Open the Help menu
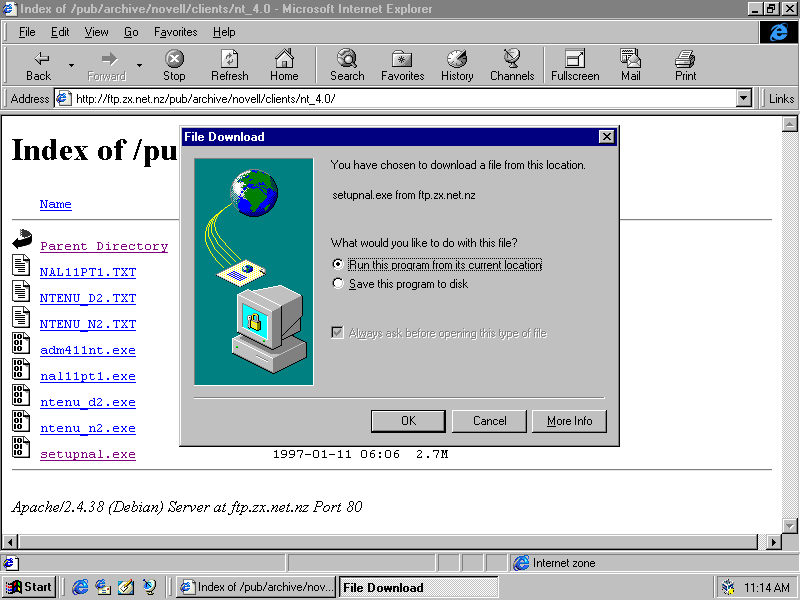This screenshot has width=800, height=600. coord(224,32)
